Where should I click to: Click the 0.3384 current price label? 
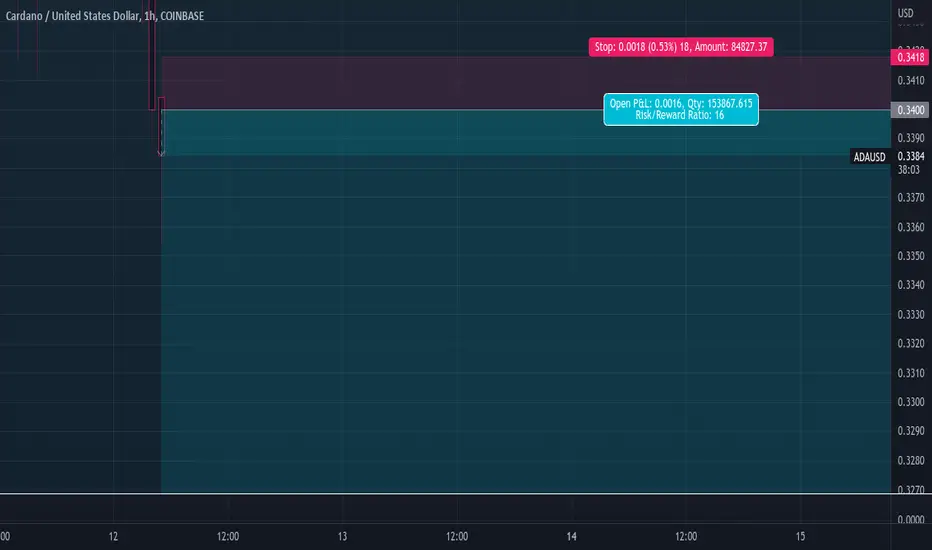pos(911,156)
